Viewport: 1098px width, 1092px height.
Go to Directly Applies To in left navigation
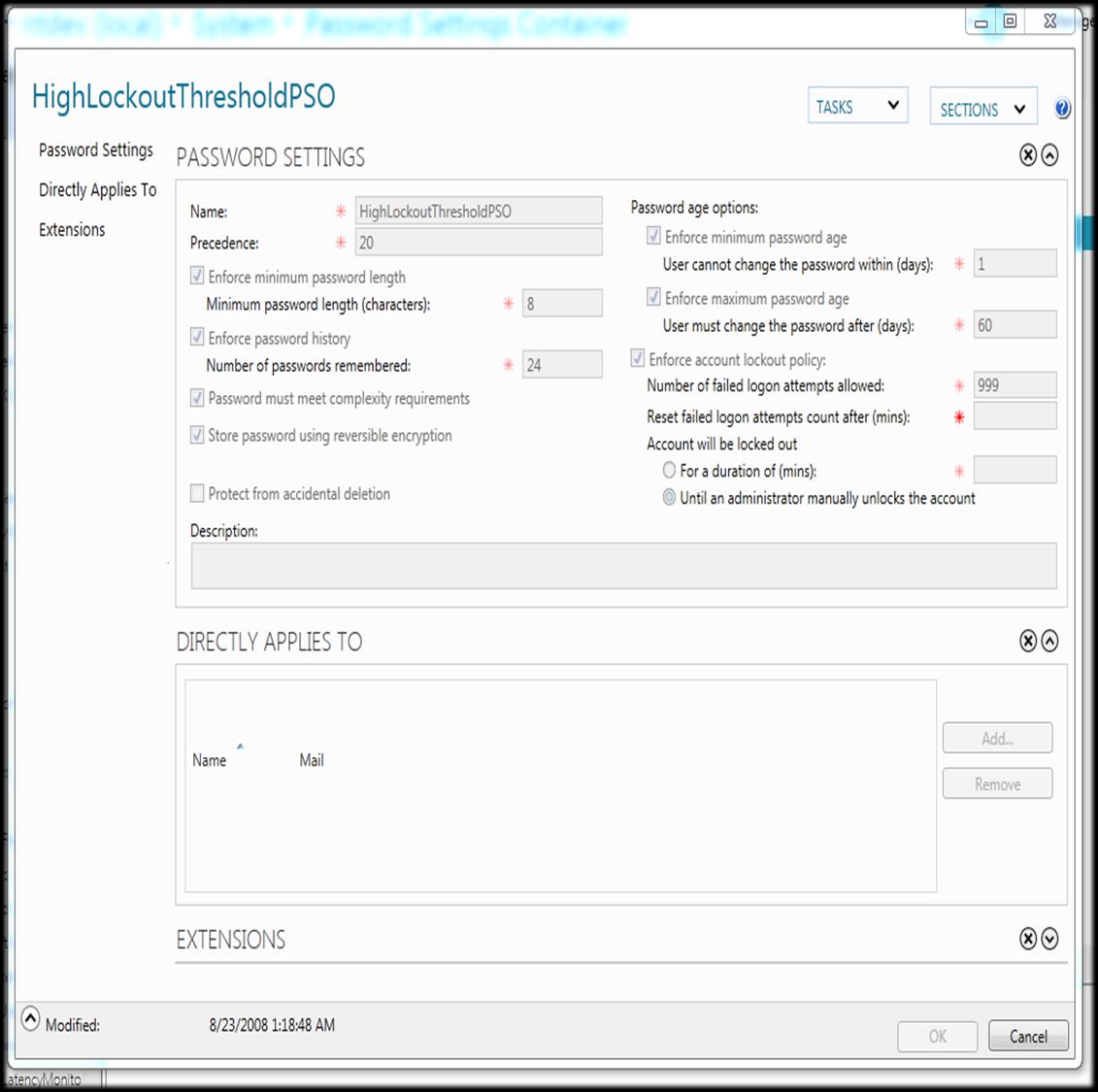[98, 190]
